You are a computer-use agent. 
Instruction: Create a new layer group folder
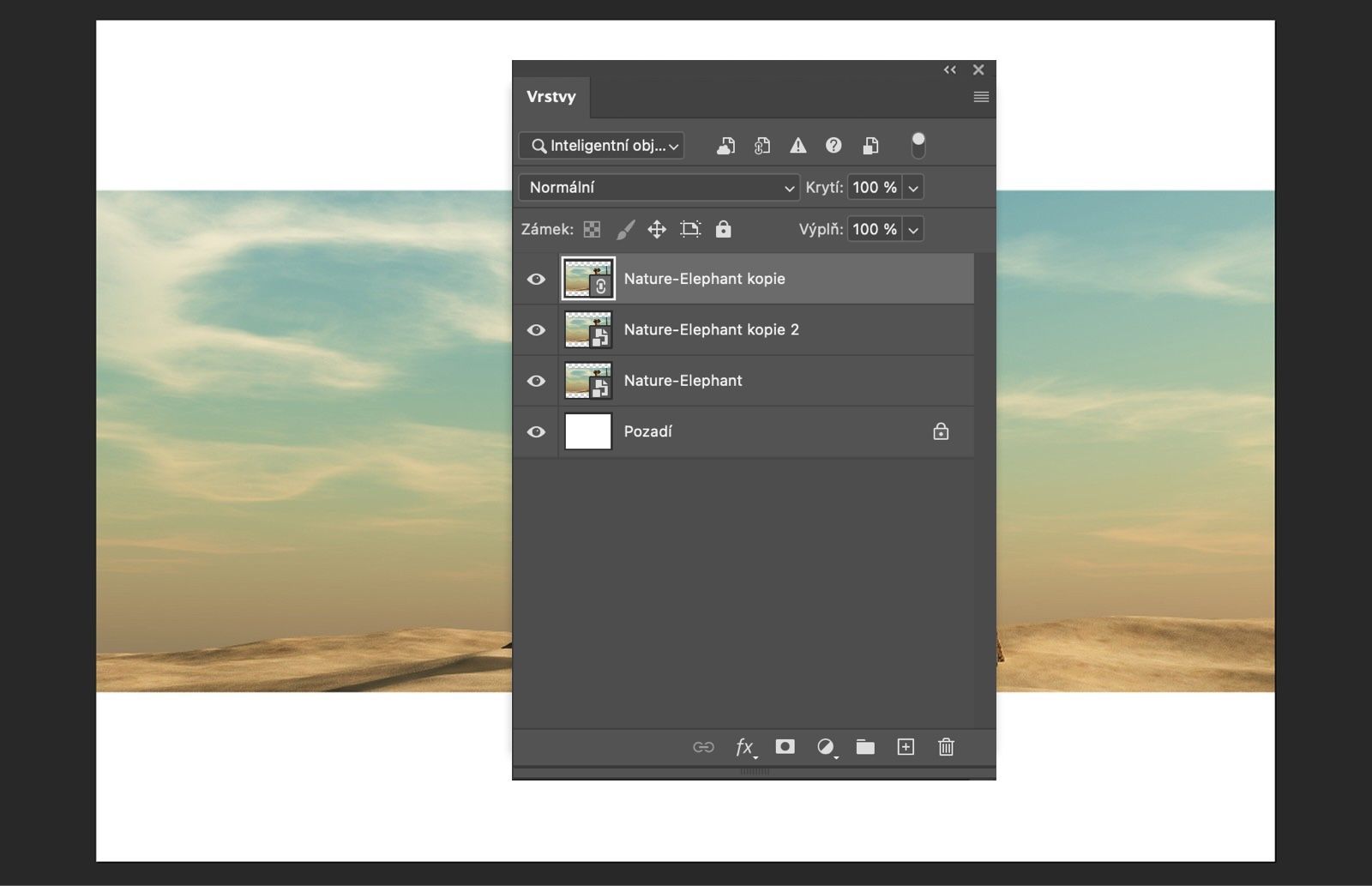[x=865, y=747]
